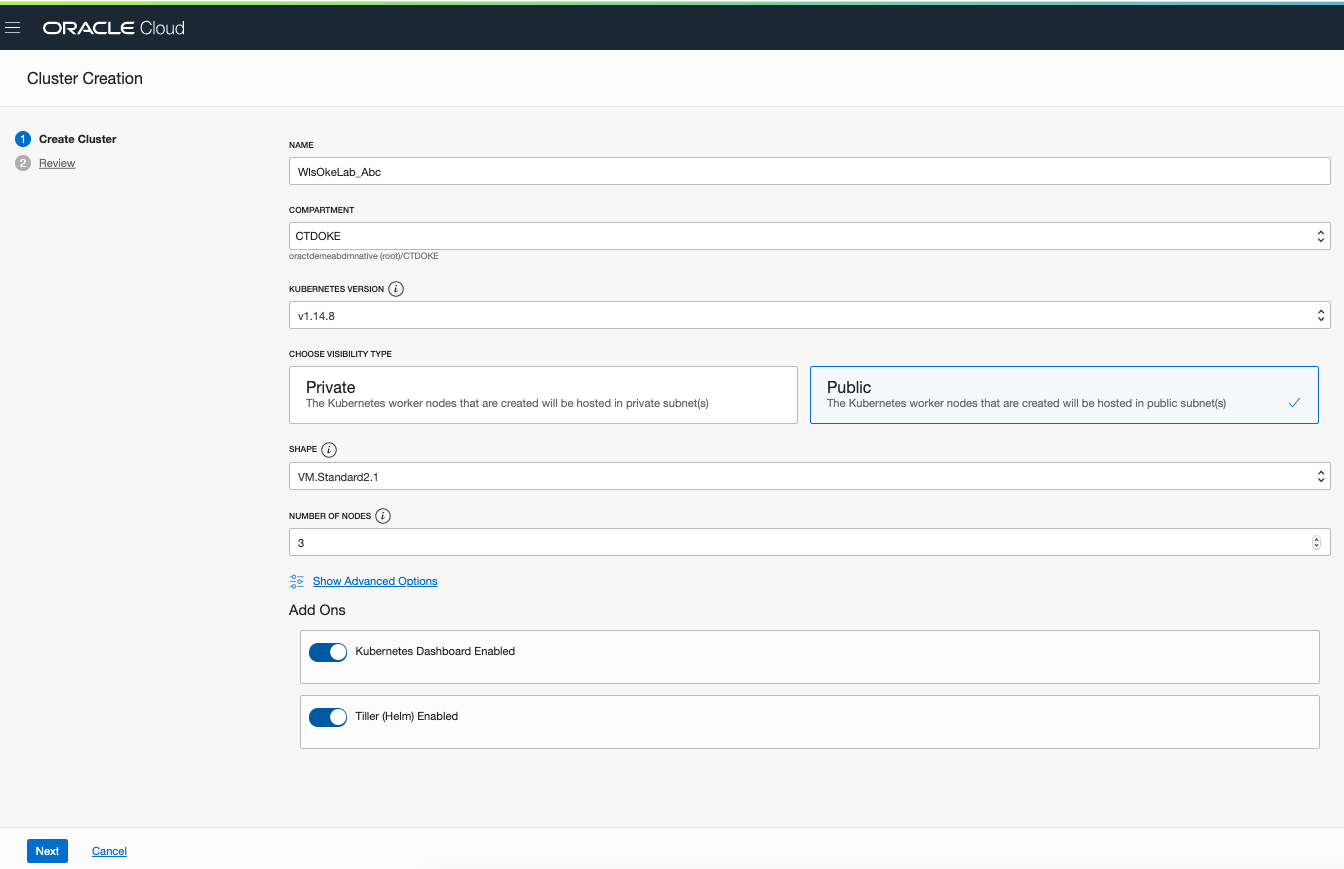Click the checkmark on Public card
The width and height of the screenshot is (1344, 869).
(x=1294, y=403)
